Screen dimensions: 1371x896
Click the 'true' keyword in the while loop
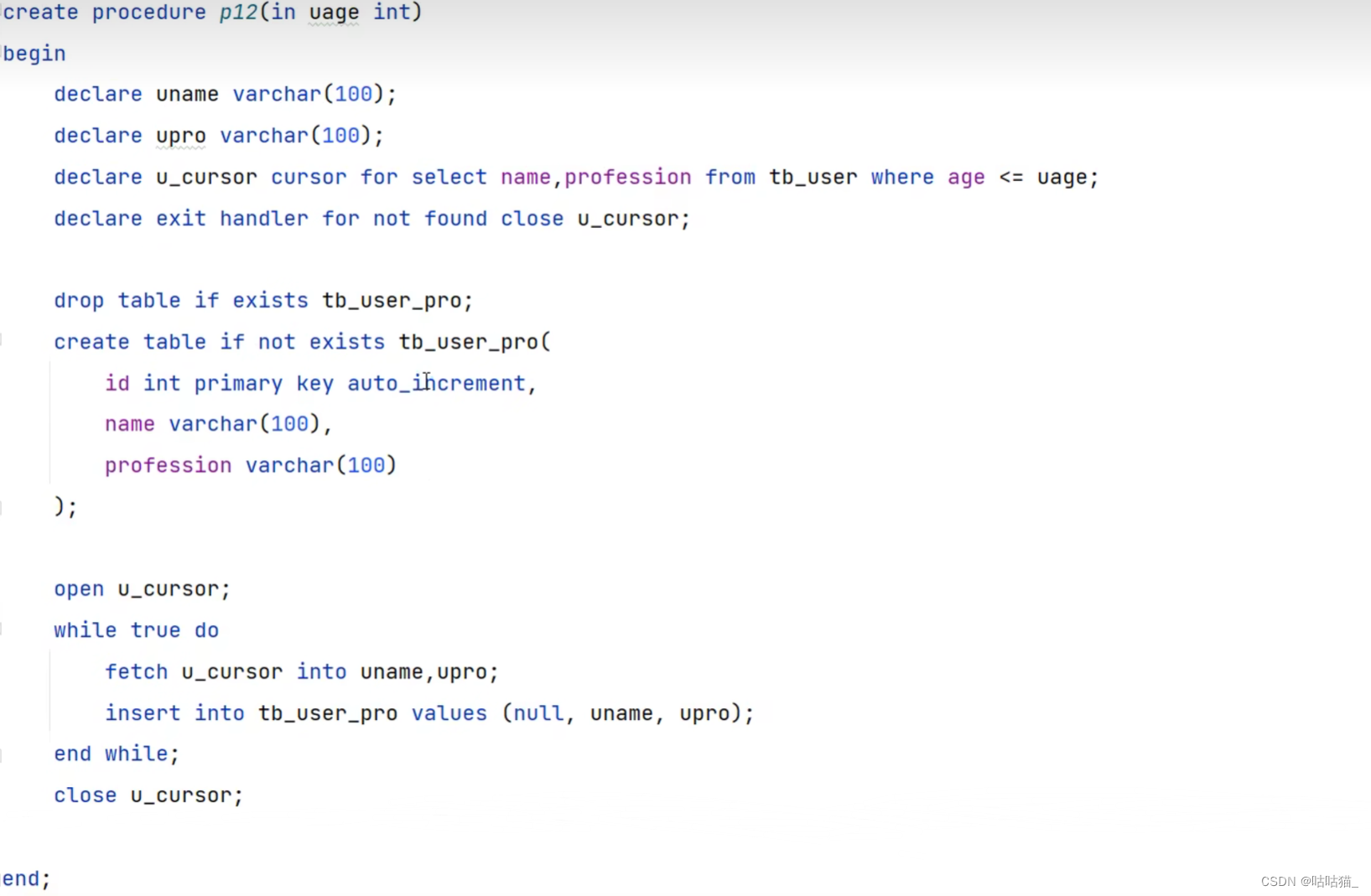click(155, 630)
